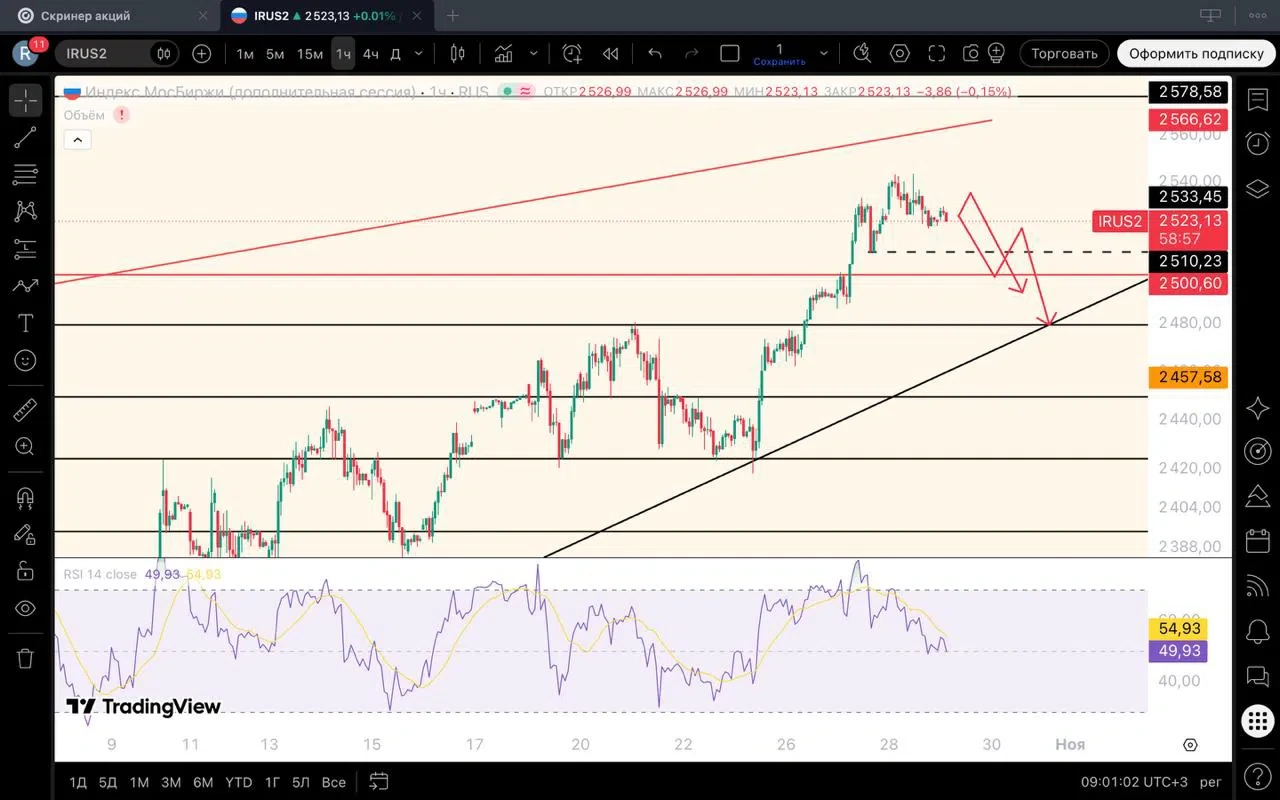Set the chart range to Все
Screen dimensions: 1280x800
click(334, 782)
